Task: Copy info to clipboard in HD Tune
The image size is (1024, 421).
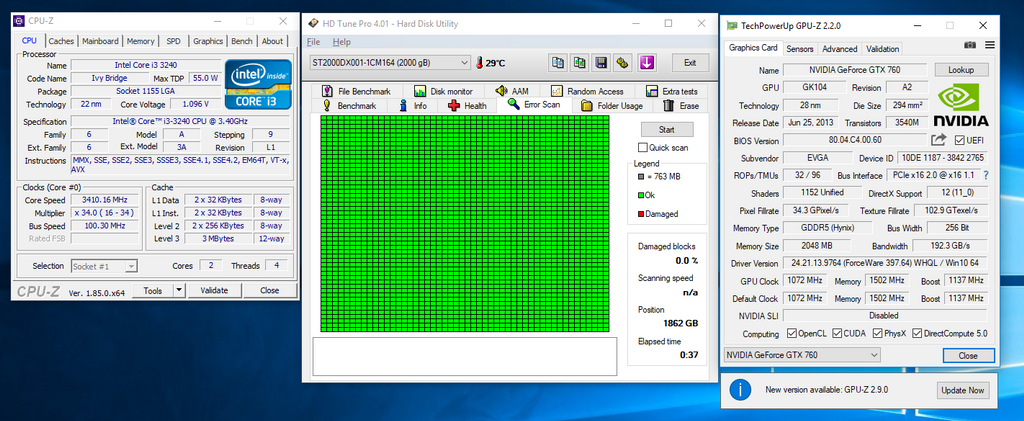Action: pyautogui.click(x=558, y=63)
